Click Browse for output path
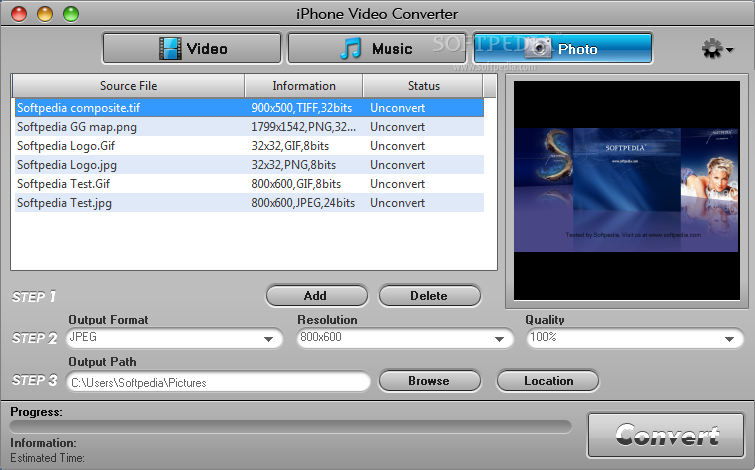This screenshot has height=470, width=755. (x=430, y=381)
